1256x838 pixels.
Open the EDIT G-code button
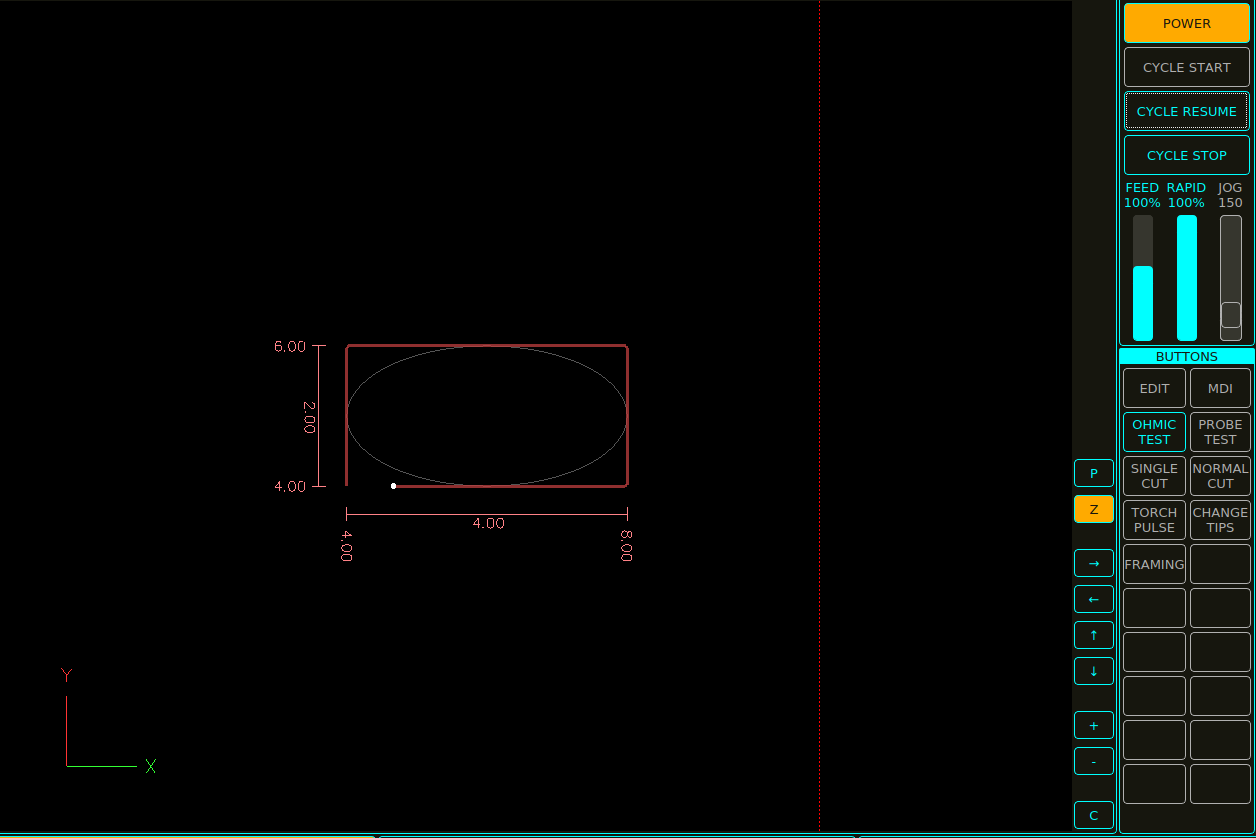(1154, 388)
